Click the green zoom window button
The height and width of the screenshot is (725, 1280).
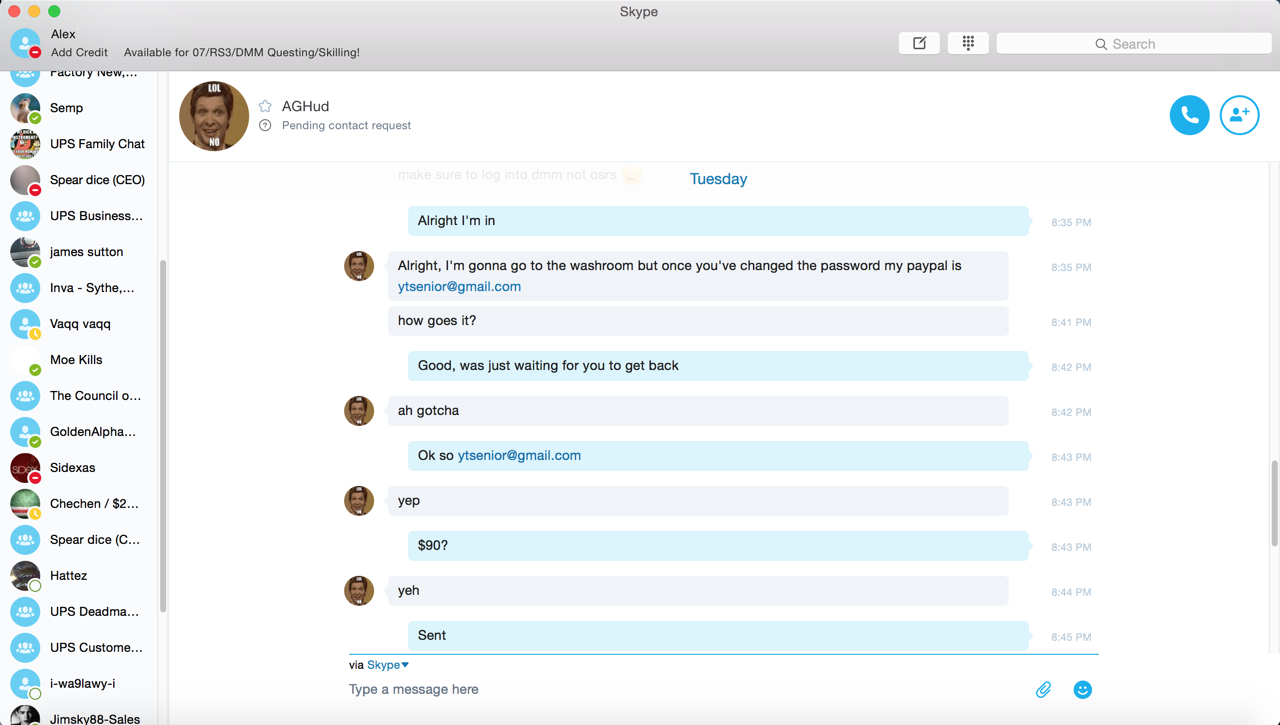coord(54,11)
